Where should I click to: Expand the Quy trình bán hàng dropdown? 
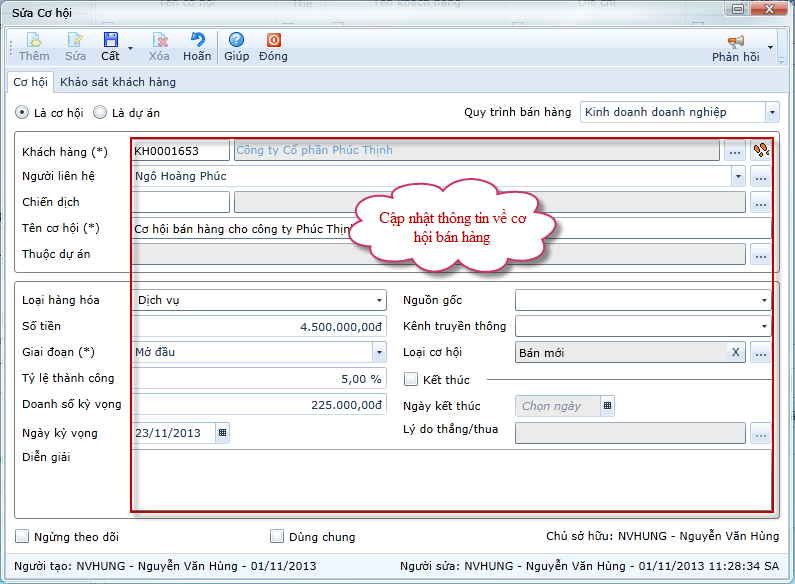(771, 112)
